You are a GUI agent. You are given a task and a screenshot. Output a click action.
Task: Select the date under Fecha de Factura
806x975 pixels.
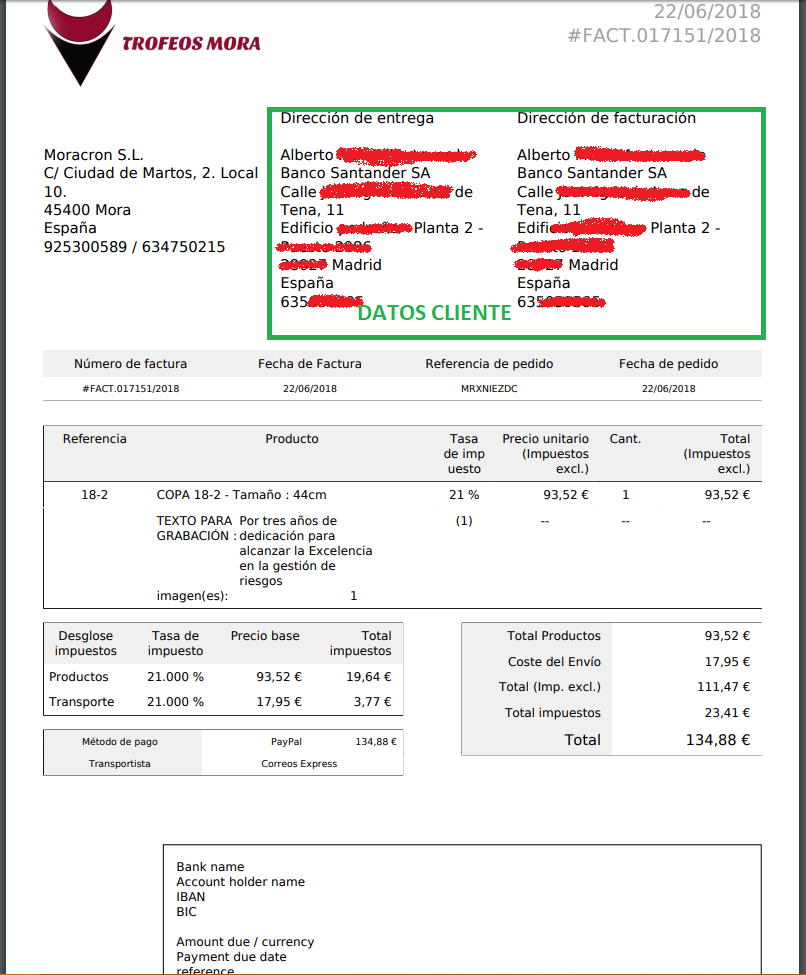coord(310,389)
